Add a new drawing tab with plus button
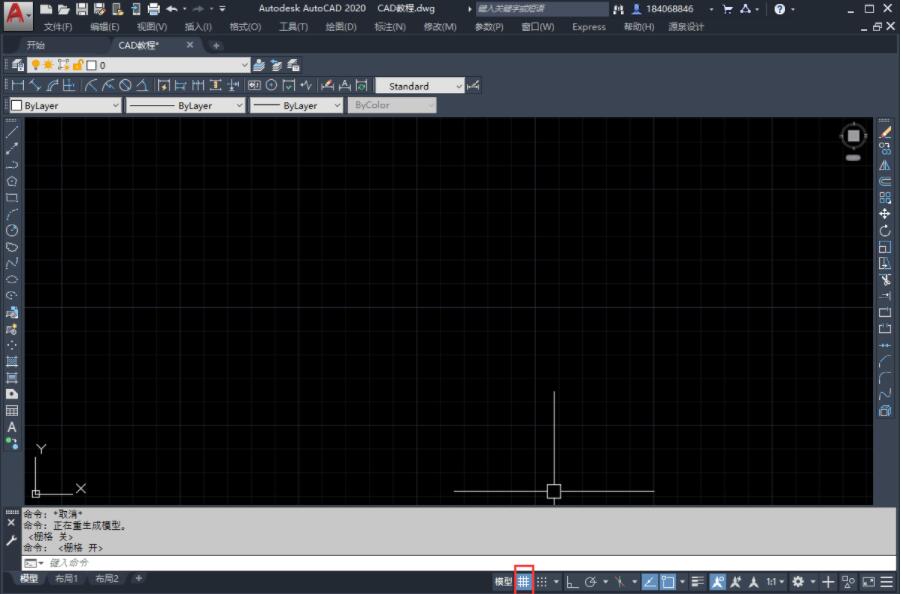The width and height of the screenshot is (902, 594). click(216, 46)
